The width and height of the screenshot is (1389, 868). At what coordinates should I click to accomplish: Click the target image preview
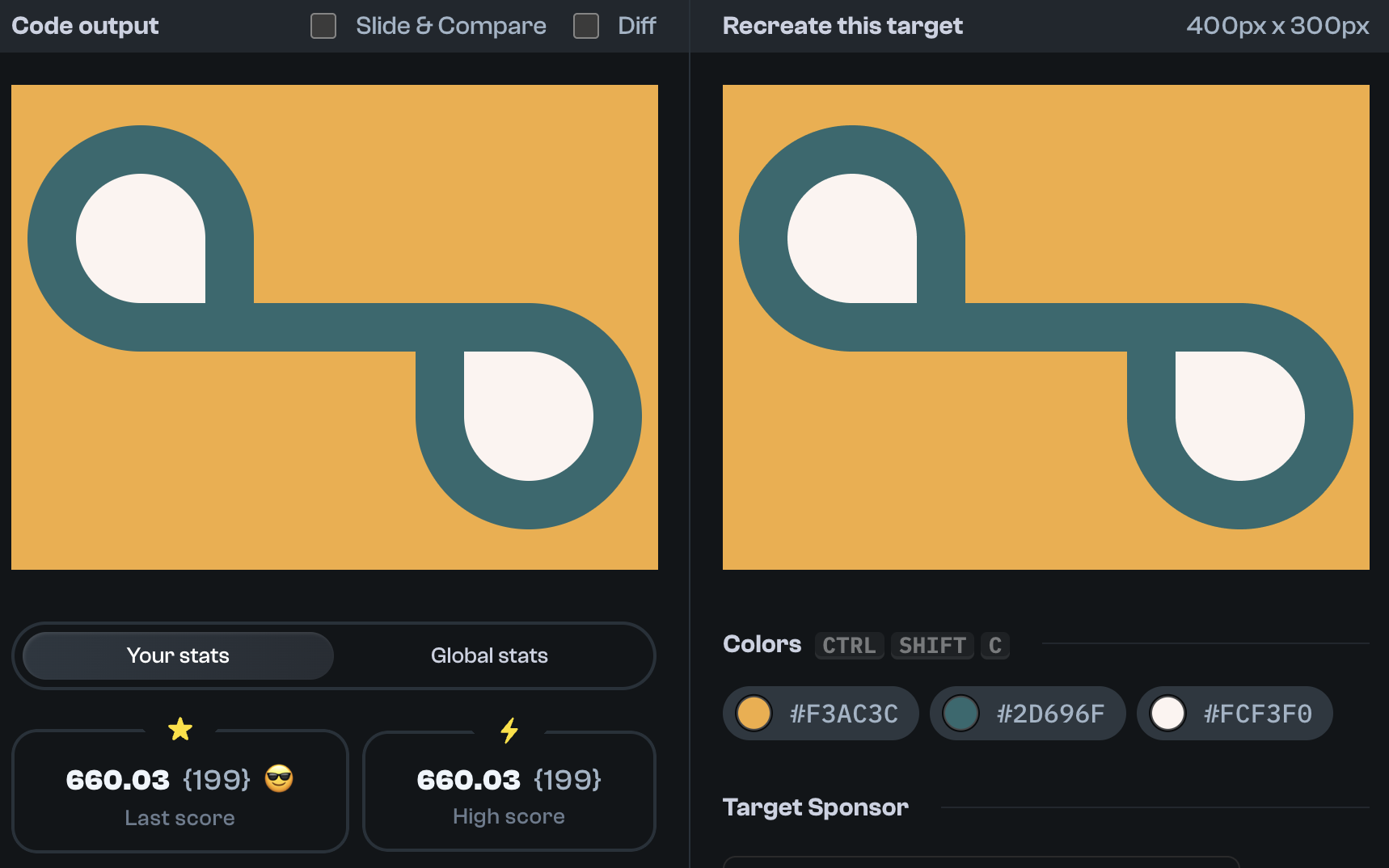[1046, 327]
